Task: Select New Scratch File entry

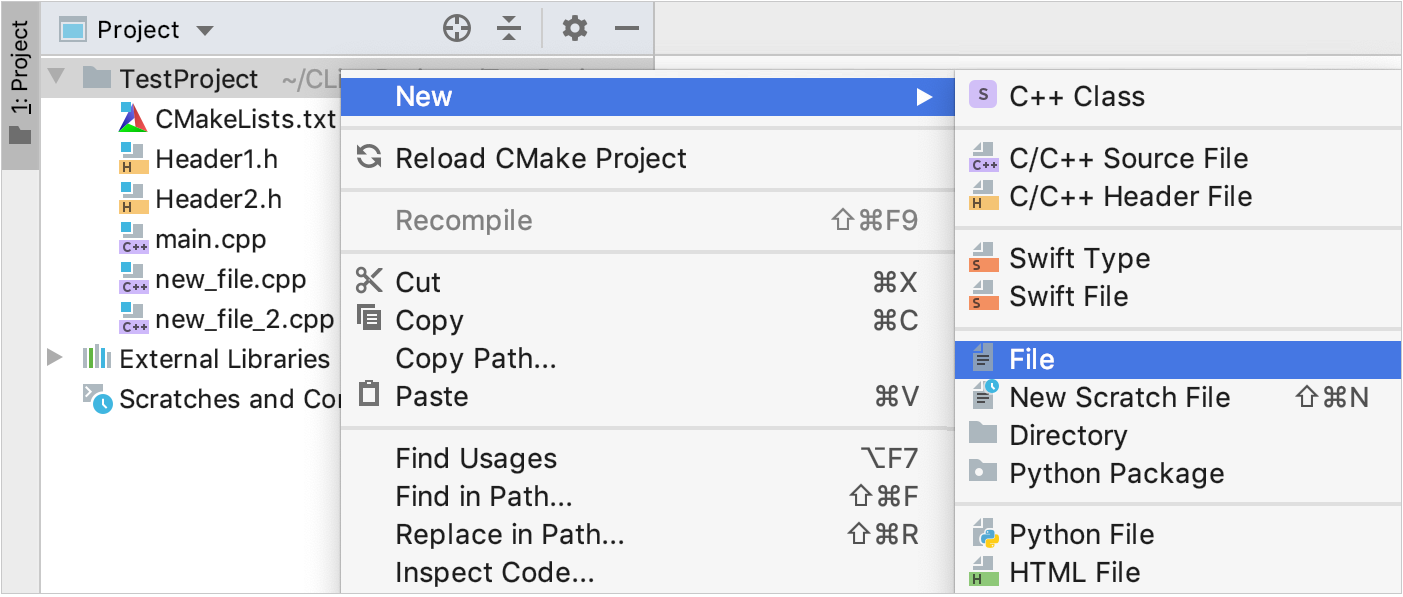Action: click(1120, 397)
